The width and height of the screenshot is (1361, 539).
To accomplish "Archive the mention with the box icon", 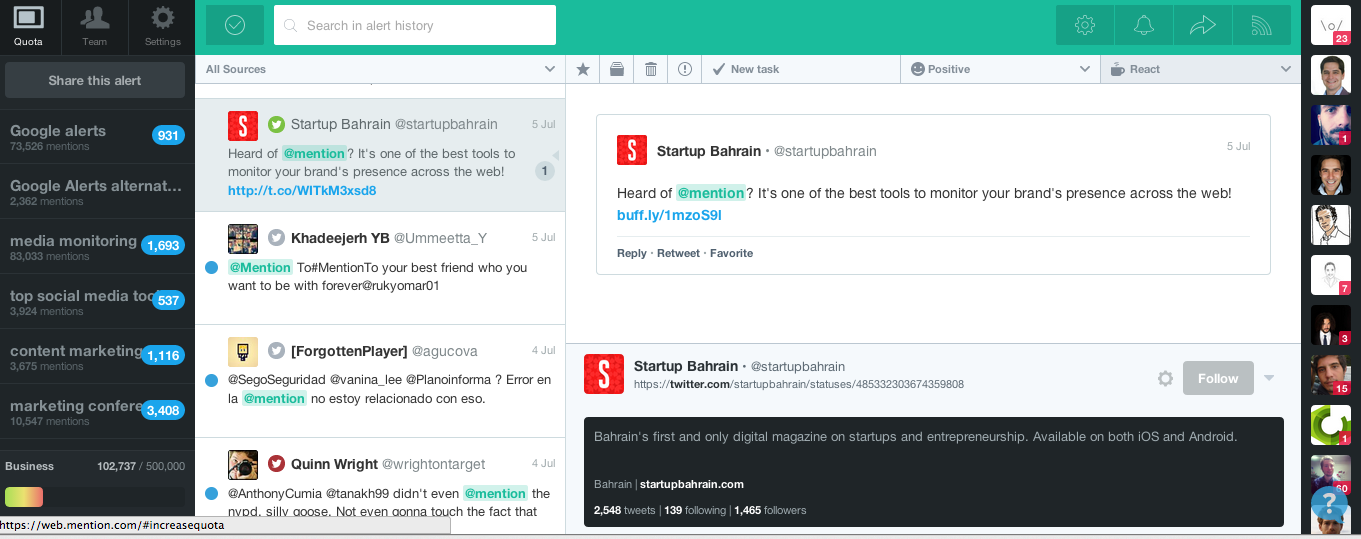I will (x=616, y=69).
